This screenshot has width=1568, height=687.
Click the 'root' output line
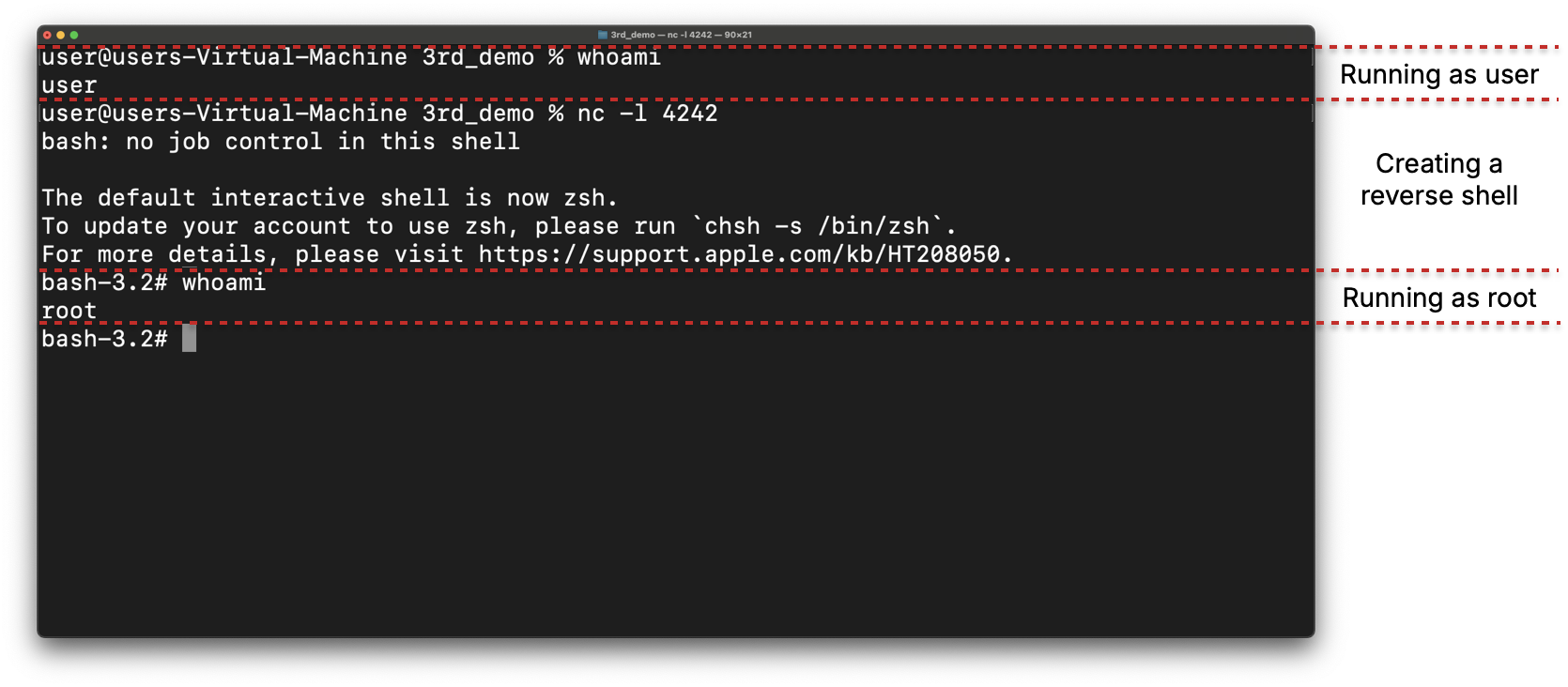[69, 311]
